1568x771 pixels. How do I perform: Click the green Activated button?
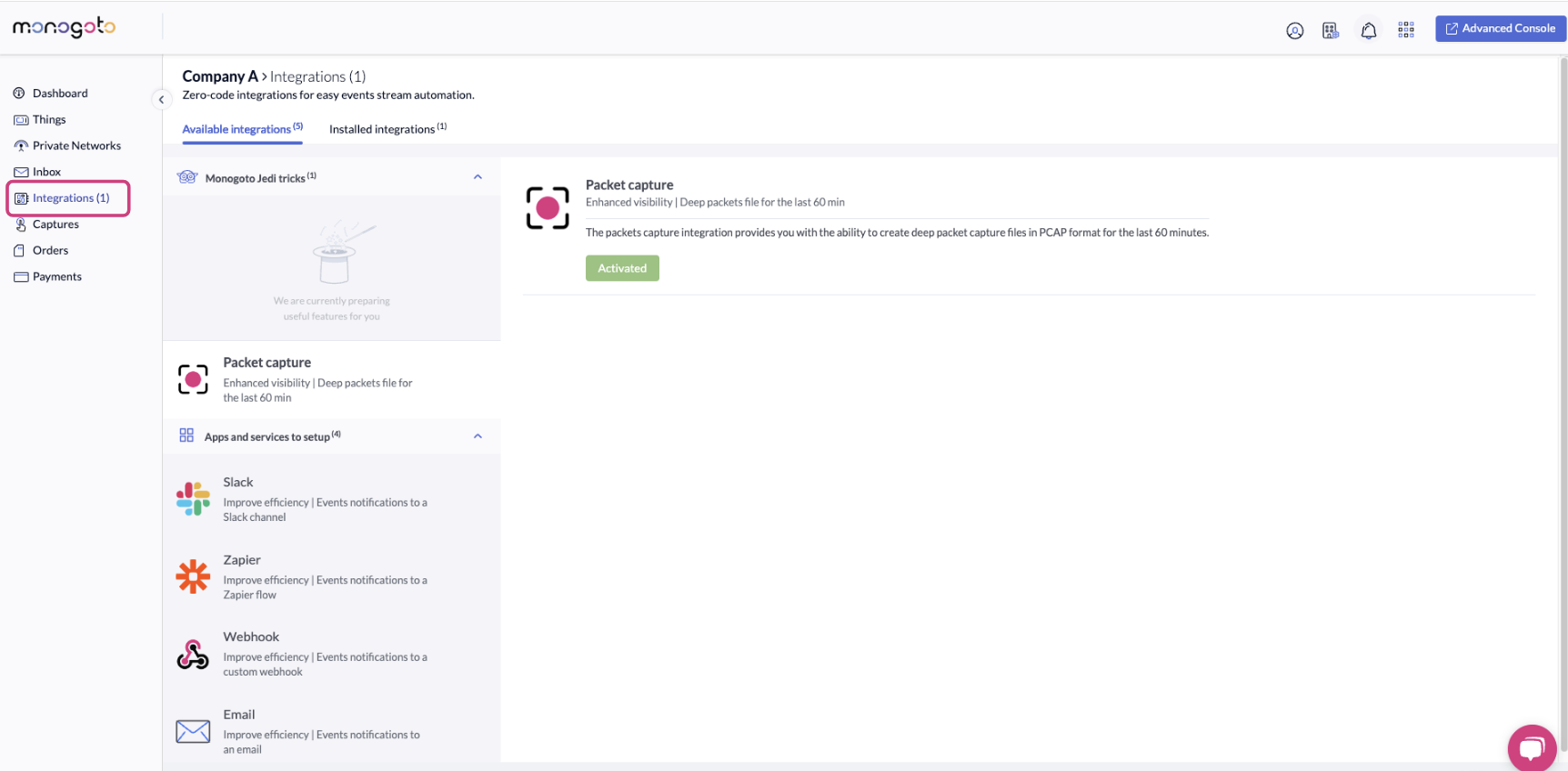[x=622, y=268]
